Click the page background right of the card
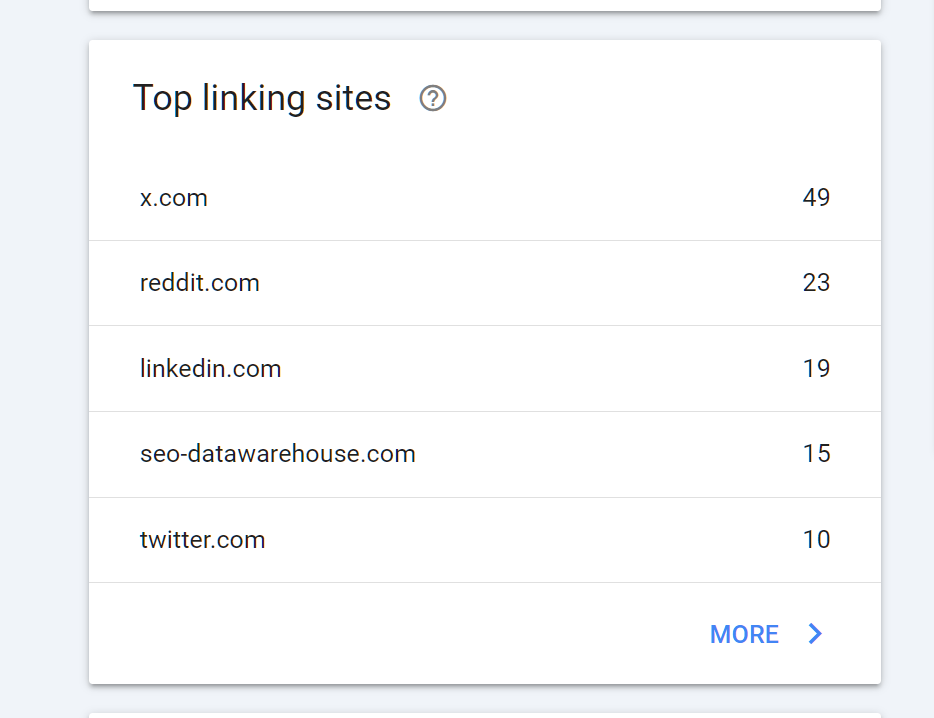The height and width of the screenshot is (718, 934). [907, 360]
